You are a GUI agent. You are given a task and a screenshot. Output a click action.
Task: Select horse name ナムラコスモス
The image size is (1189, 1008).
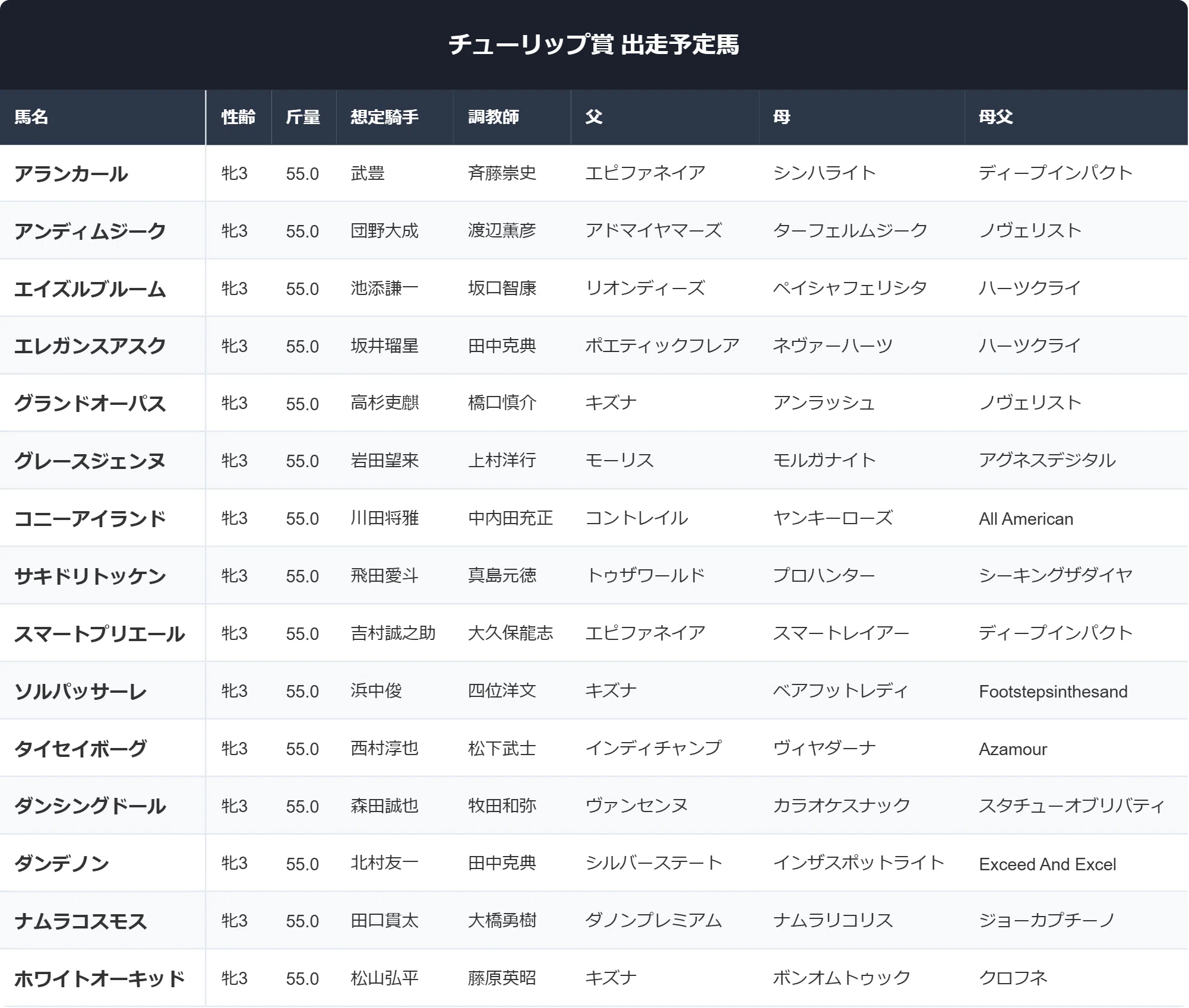(x=81, y=921)
